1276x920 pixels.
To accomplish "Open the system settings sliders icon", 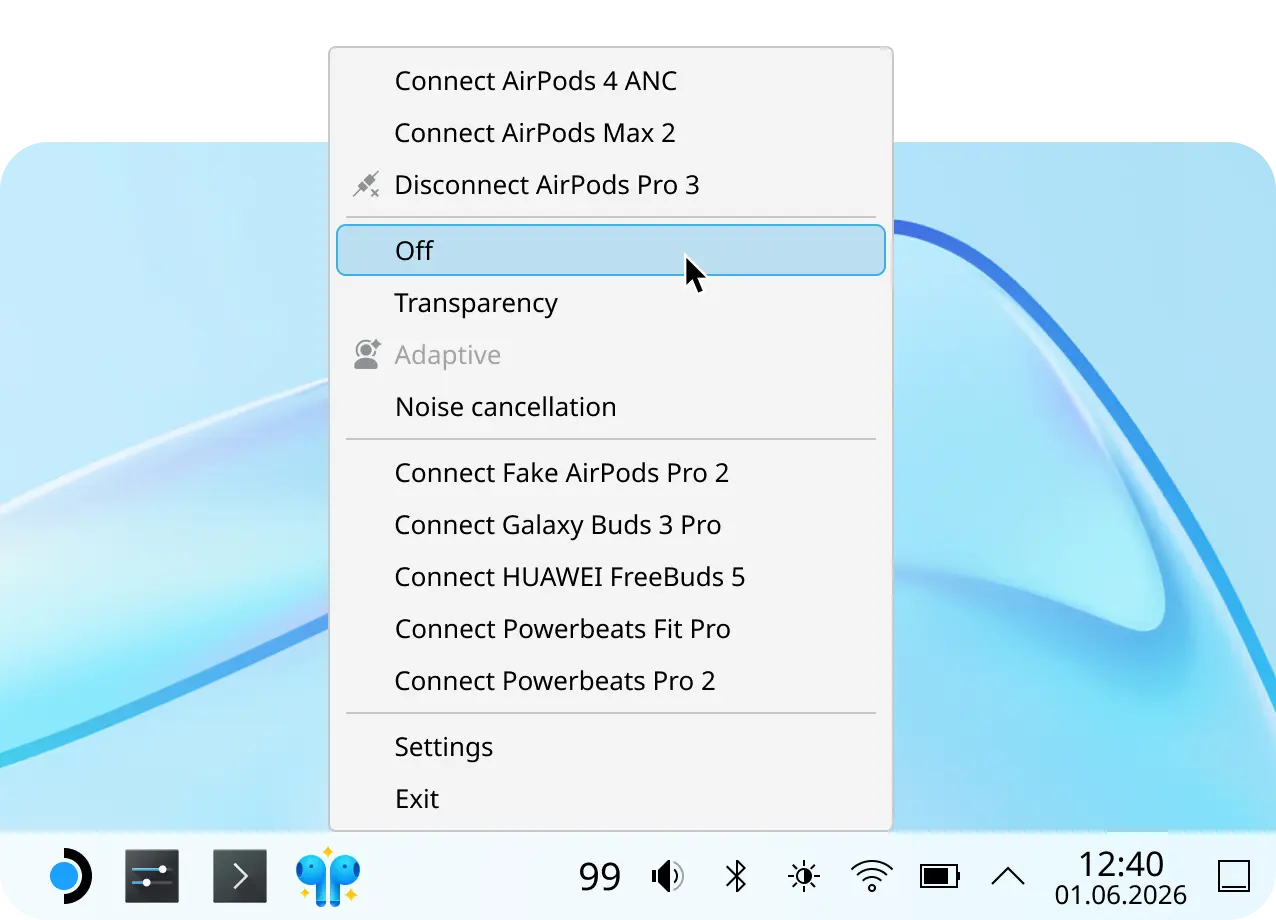I will point(152,877).
